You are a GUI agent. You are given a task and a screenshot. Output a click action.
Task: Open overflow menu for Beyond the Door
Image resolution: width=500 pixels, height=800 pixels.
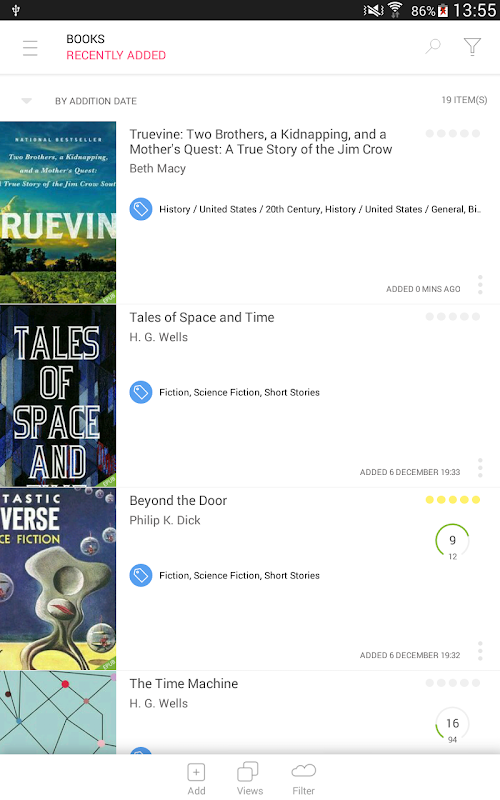(480, 651)
